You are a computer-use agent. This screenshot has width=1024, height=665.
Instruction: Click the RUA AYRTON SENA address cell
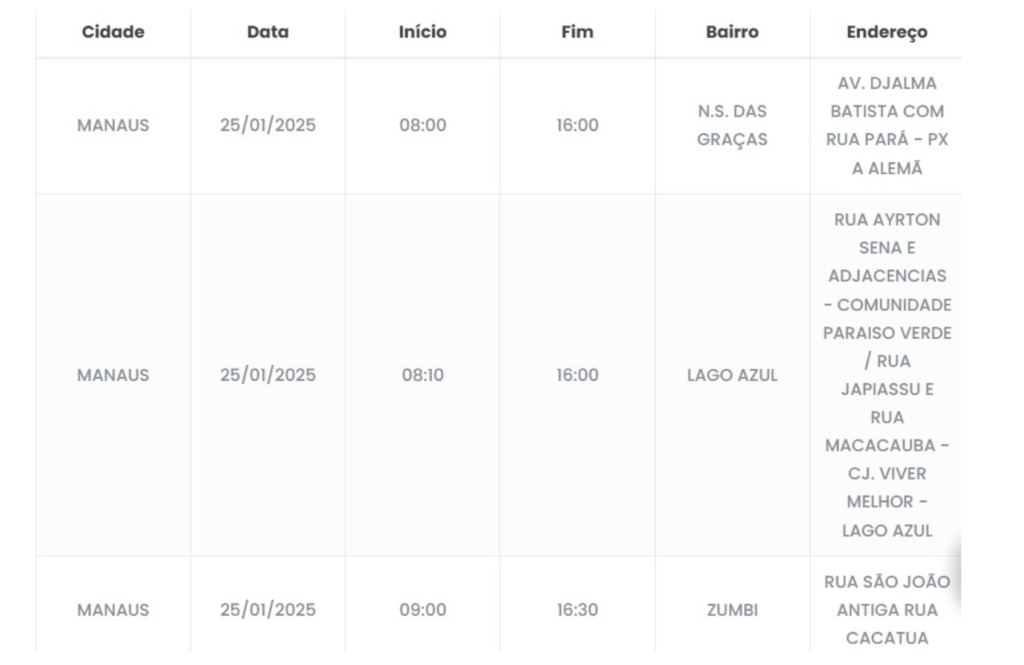pos(887,375)
